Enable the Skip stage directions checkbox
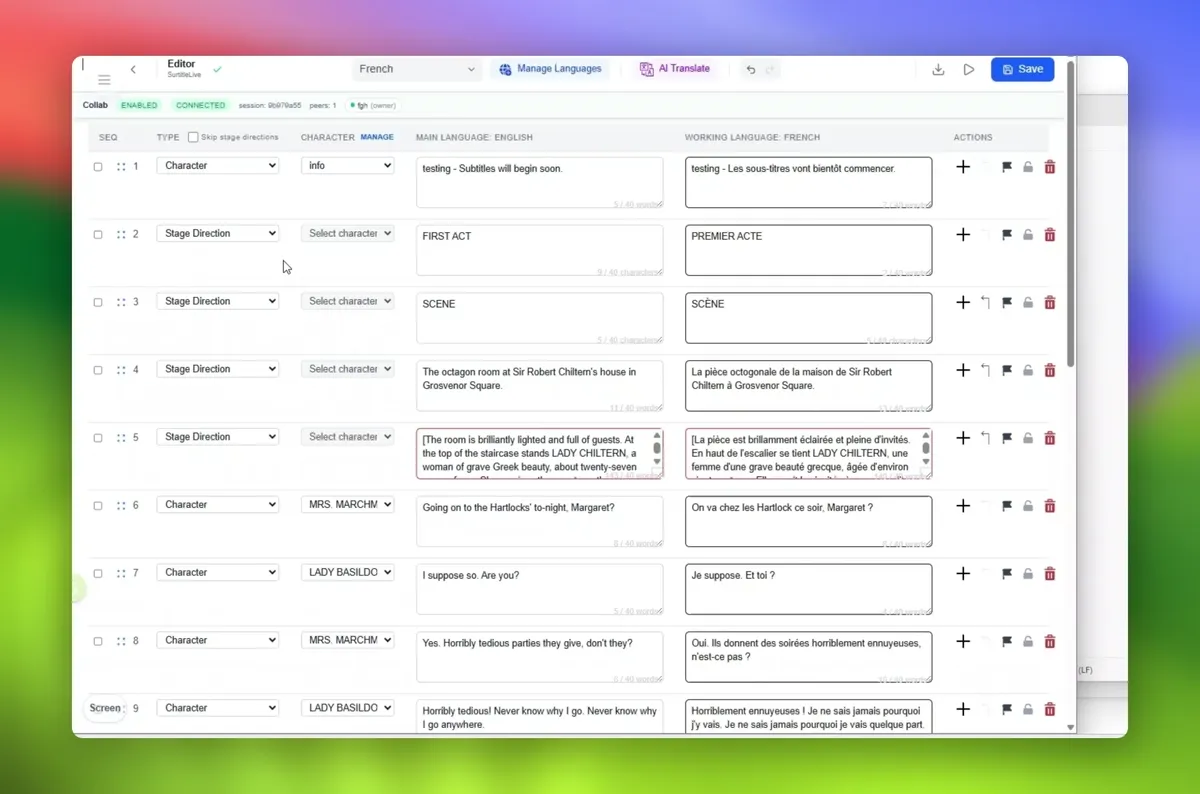The height and width of the screenshot is (794, 1200). [x=193, y=137]
